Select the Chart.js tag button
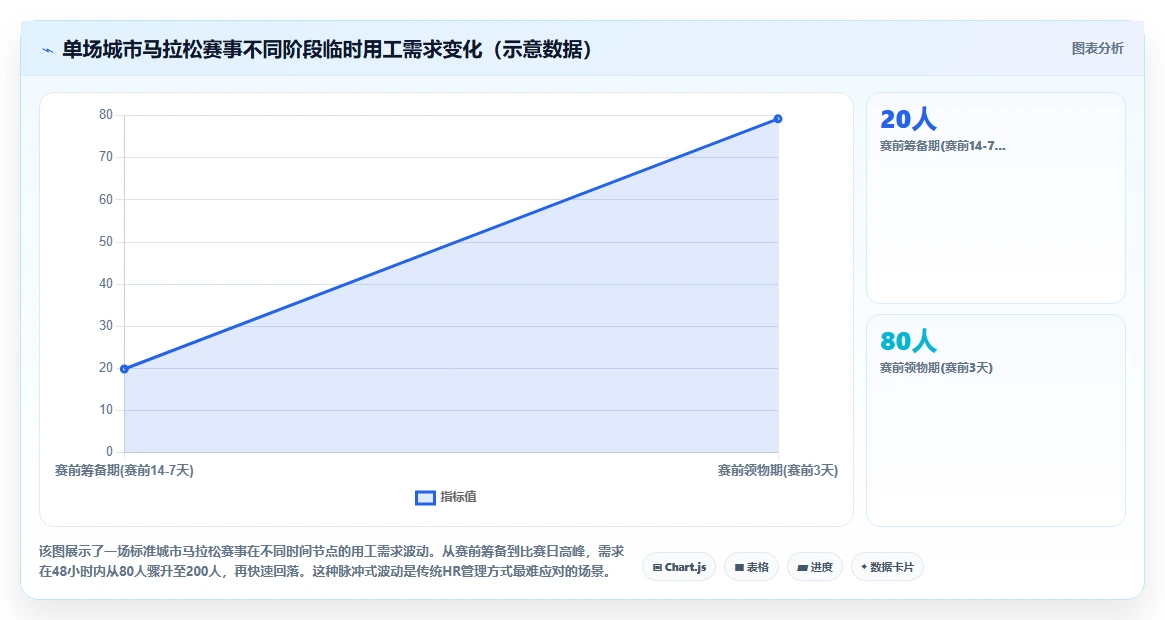This screenshot has width=1165, height=620. [x=679, y=566]
